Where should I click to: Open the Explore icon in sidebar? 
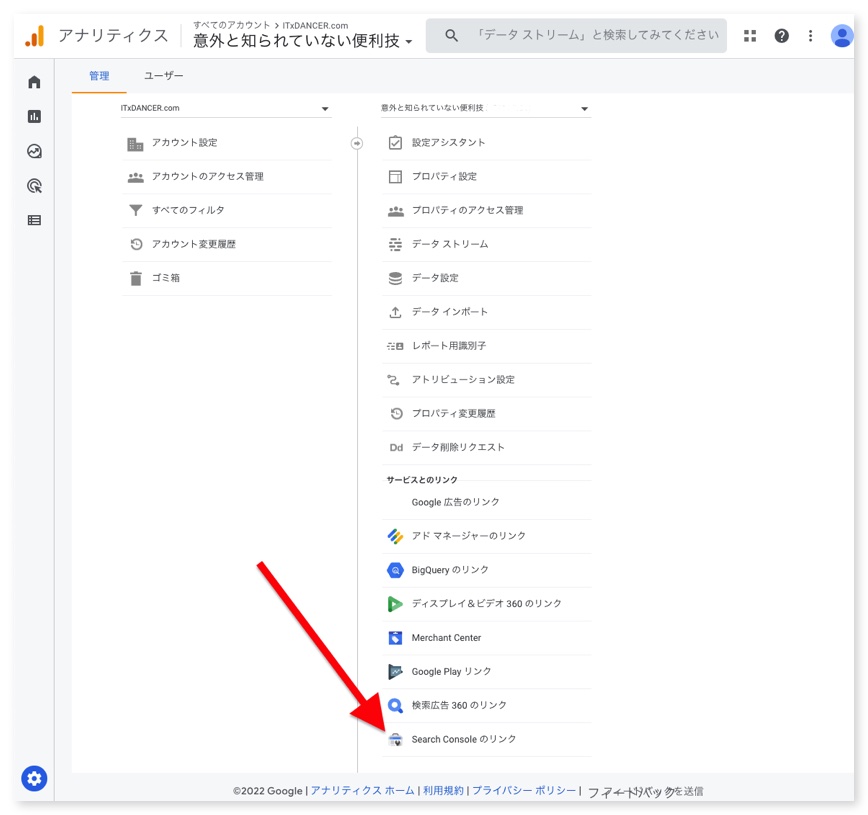pos(34,151)
